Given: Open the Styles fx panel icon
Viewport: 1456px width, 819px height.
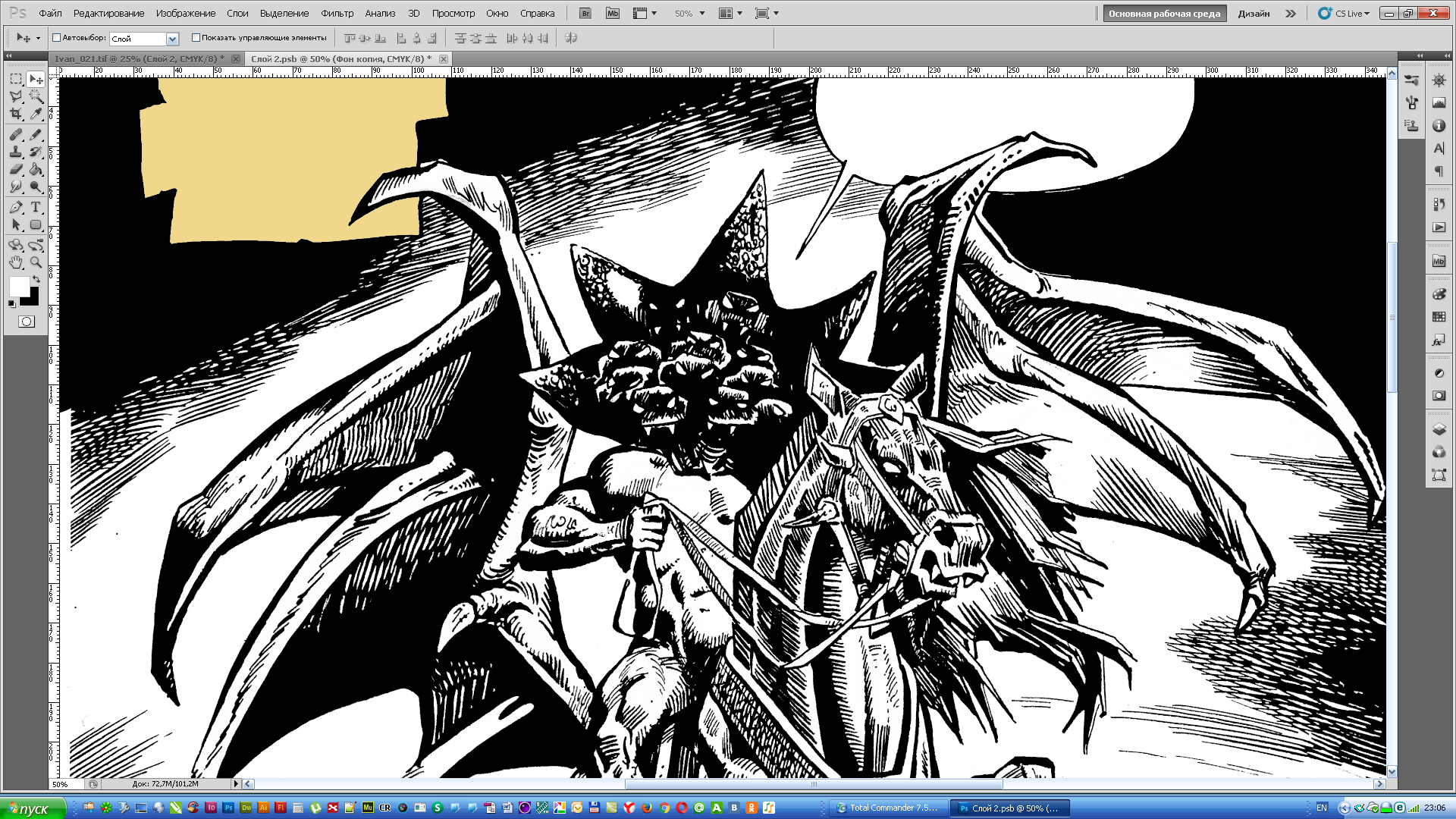Looking at the screenshot, I should coord(1439,340).
